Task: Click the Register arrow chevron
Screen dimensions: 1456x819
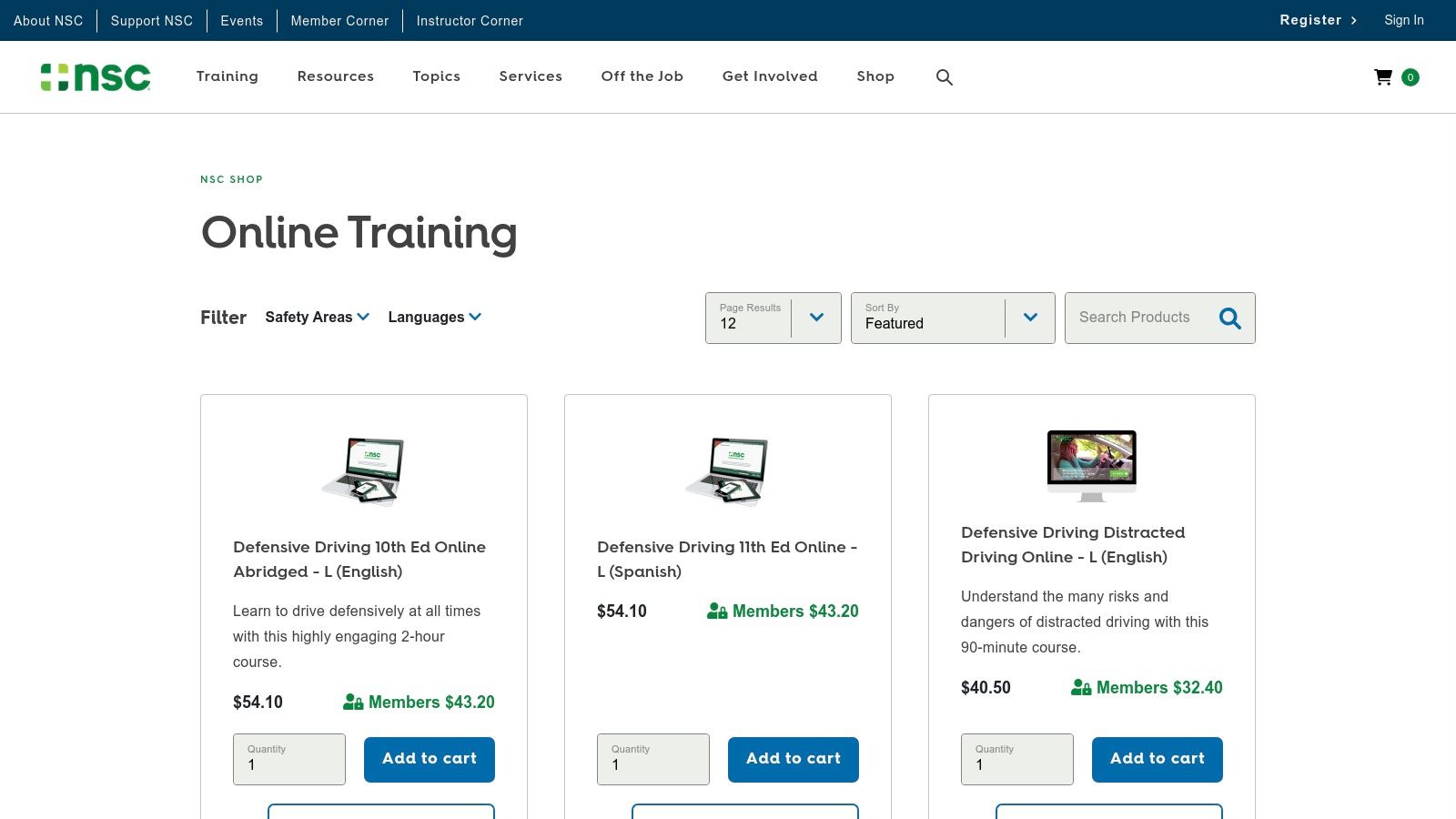Action: (1354, 20)
